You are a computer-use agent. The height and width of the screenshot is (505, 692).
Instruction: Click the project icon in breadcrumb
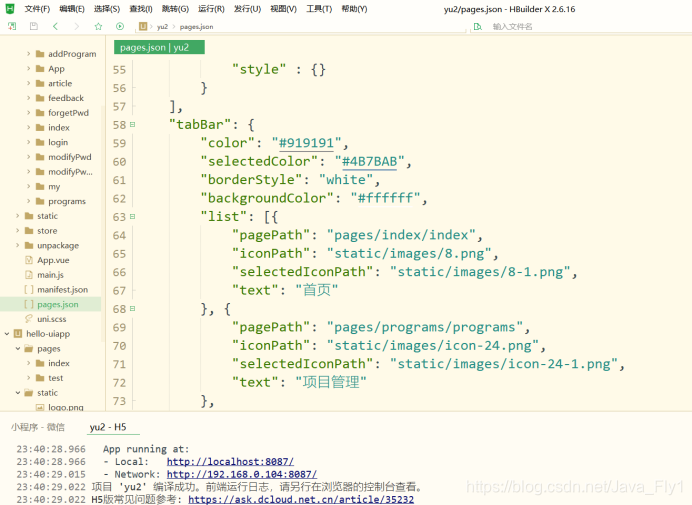point(143,26)
